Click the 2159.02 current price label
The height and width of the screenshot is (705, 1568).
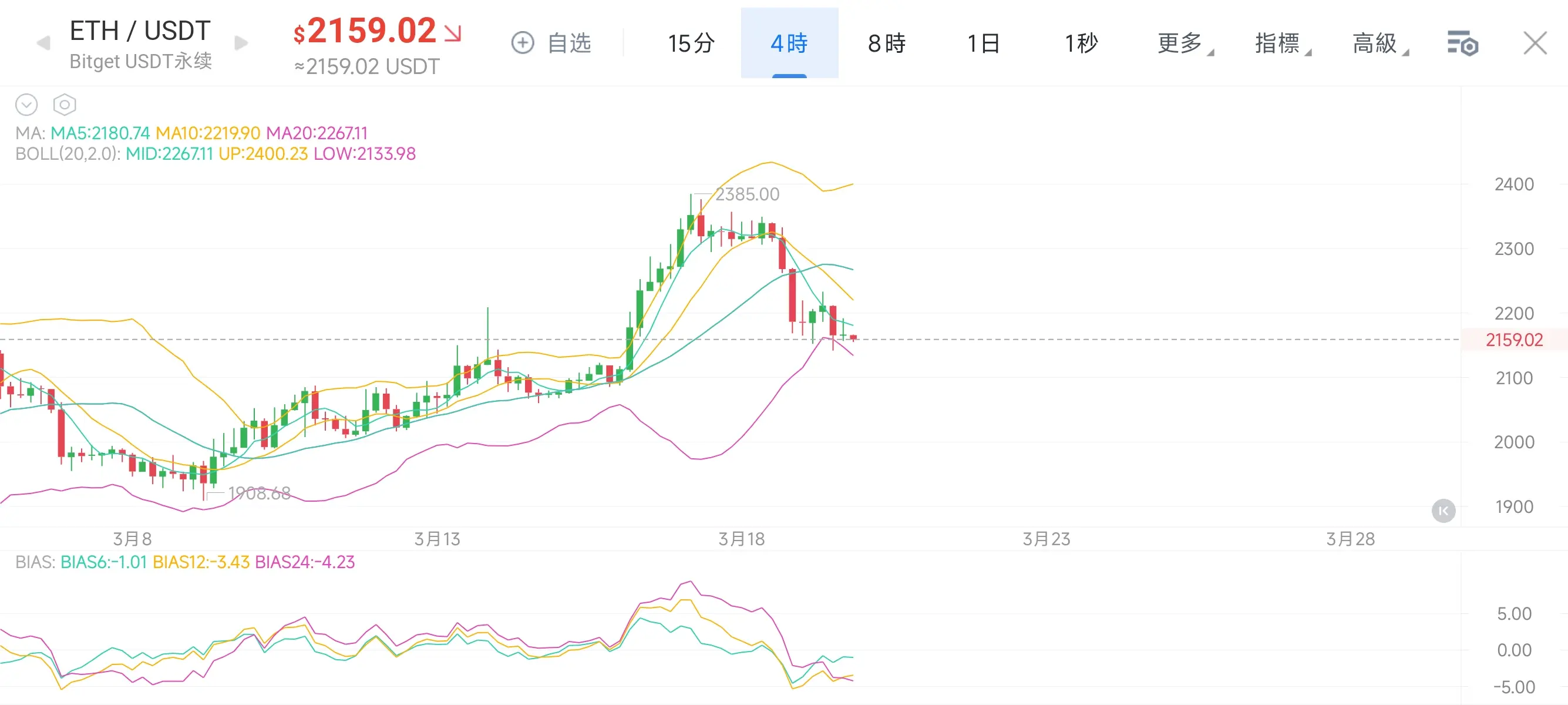[372, 31]
